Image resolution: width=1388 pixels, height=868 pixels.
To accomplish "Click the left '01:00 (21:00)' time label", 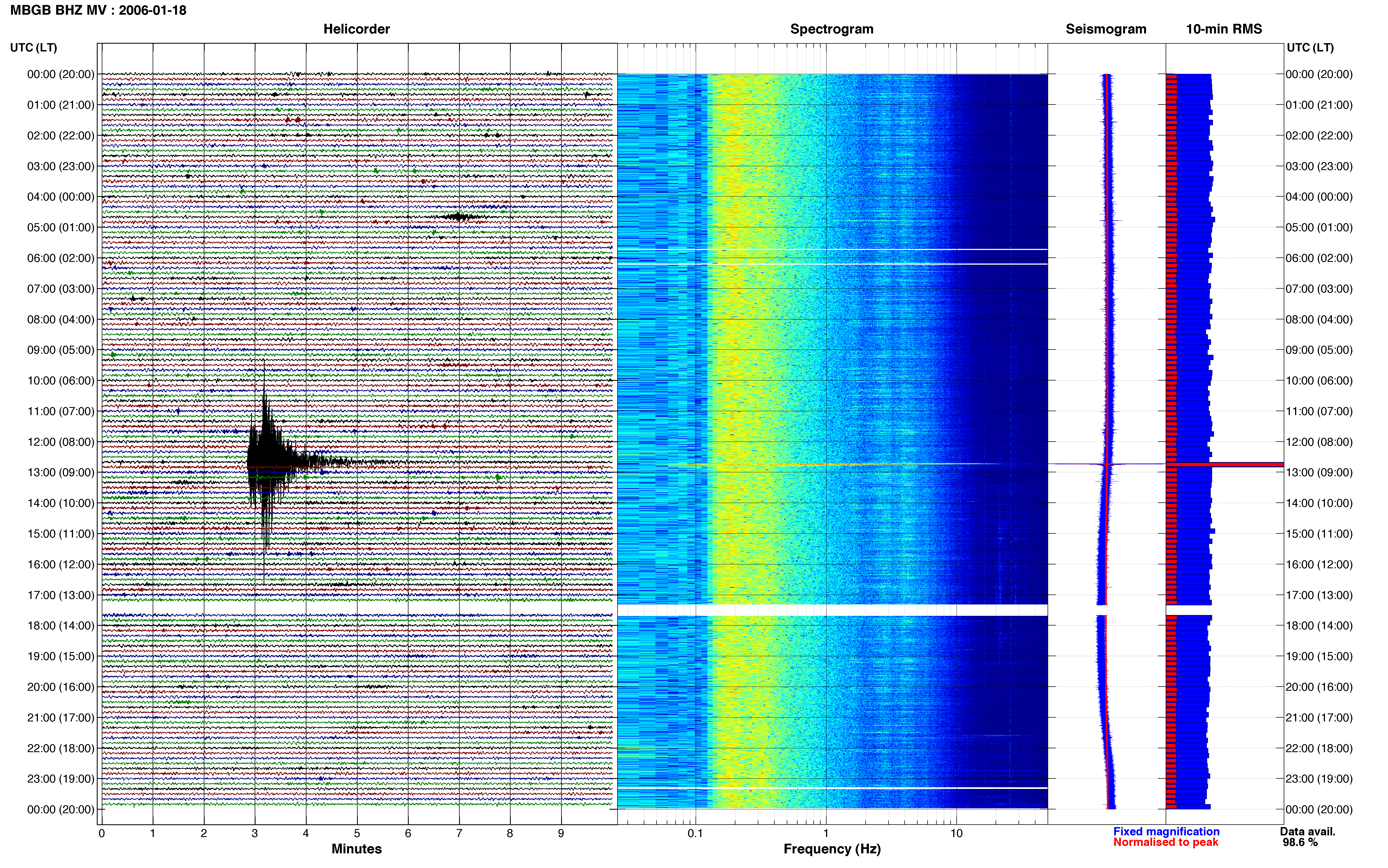I will (x=61, y=105).
